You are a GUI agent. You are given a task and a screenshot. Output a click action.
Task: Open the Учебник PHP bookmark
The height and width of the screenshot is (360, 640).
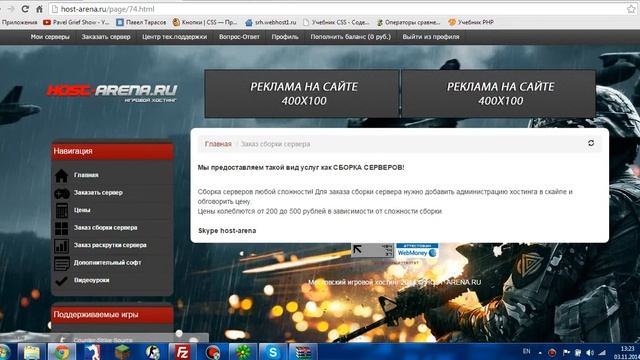click(x=471, y=22)
